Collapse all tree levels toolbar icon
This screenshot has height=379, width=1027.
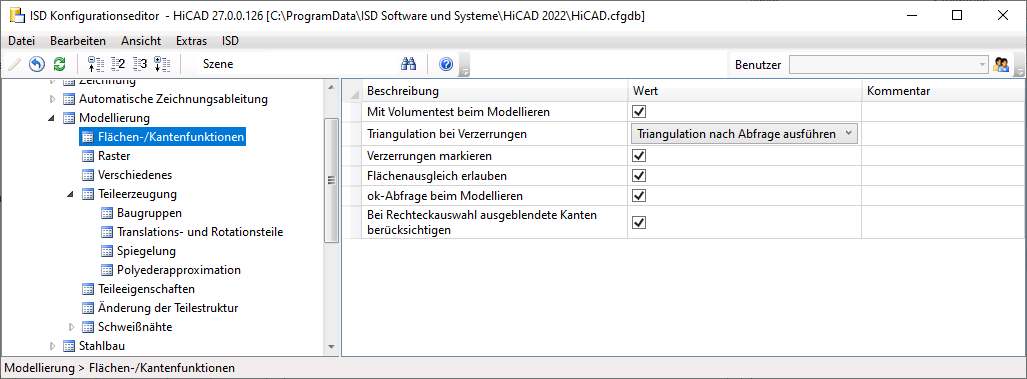point(96,64)
